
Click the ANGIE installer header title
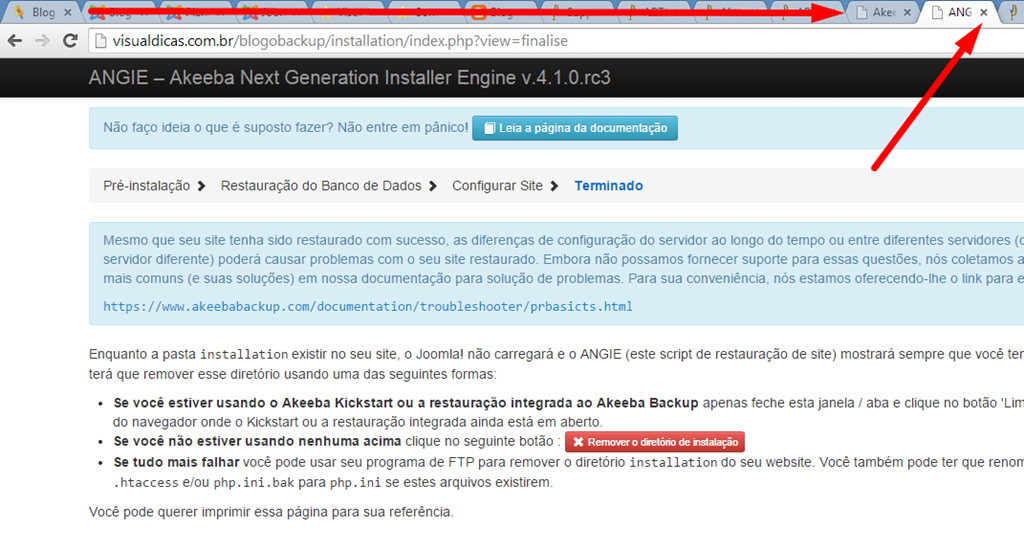coord(349,78)
